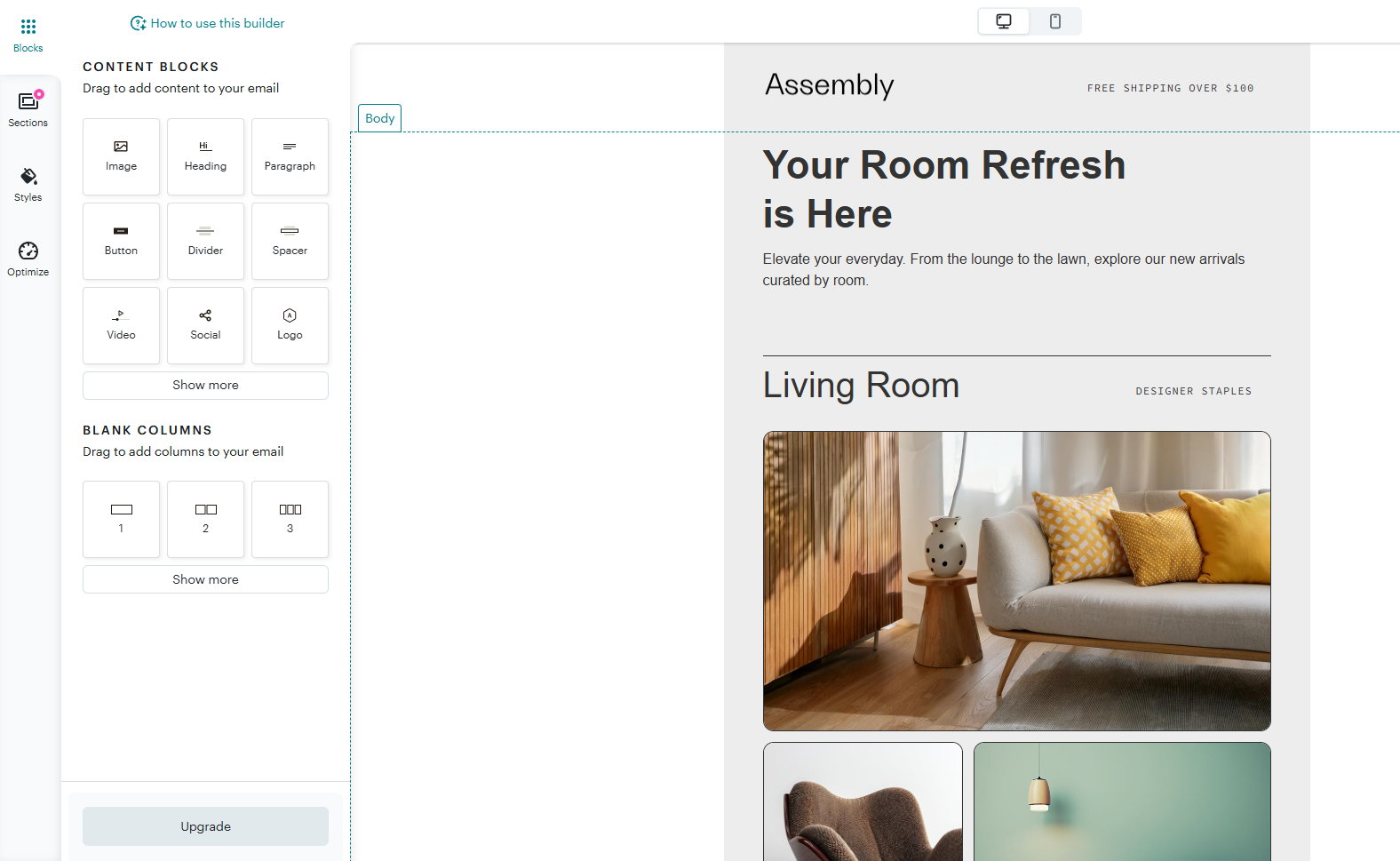The height and width of the screenshot is (861, 1400).
Task: Click 'FREE SHIPPING OVER $100' text
Action: pos(1170,88)
